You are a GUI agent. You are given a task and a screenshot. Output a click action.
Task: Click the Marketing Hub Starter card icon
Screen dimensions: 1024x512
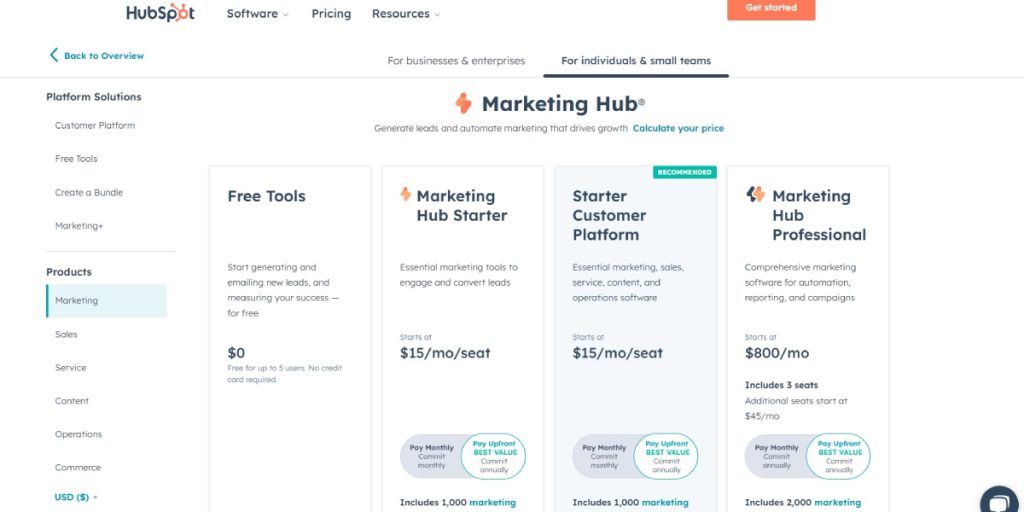tap(406, 194)
